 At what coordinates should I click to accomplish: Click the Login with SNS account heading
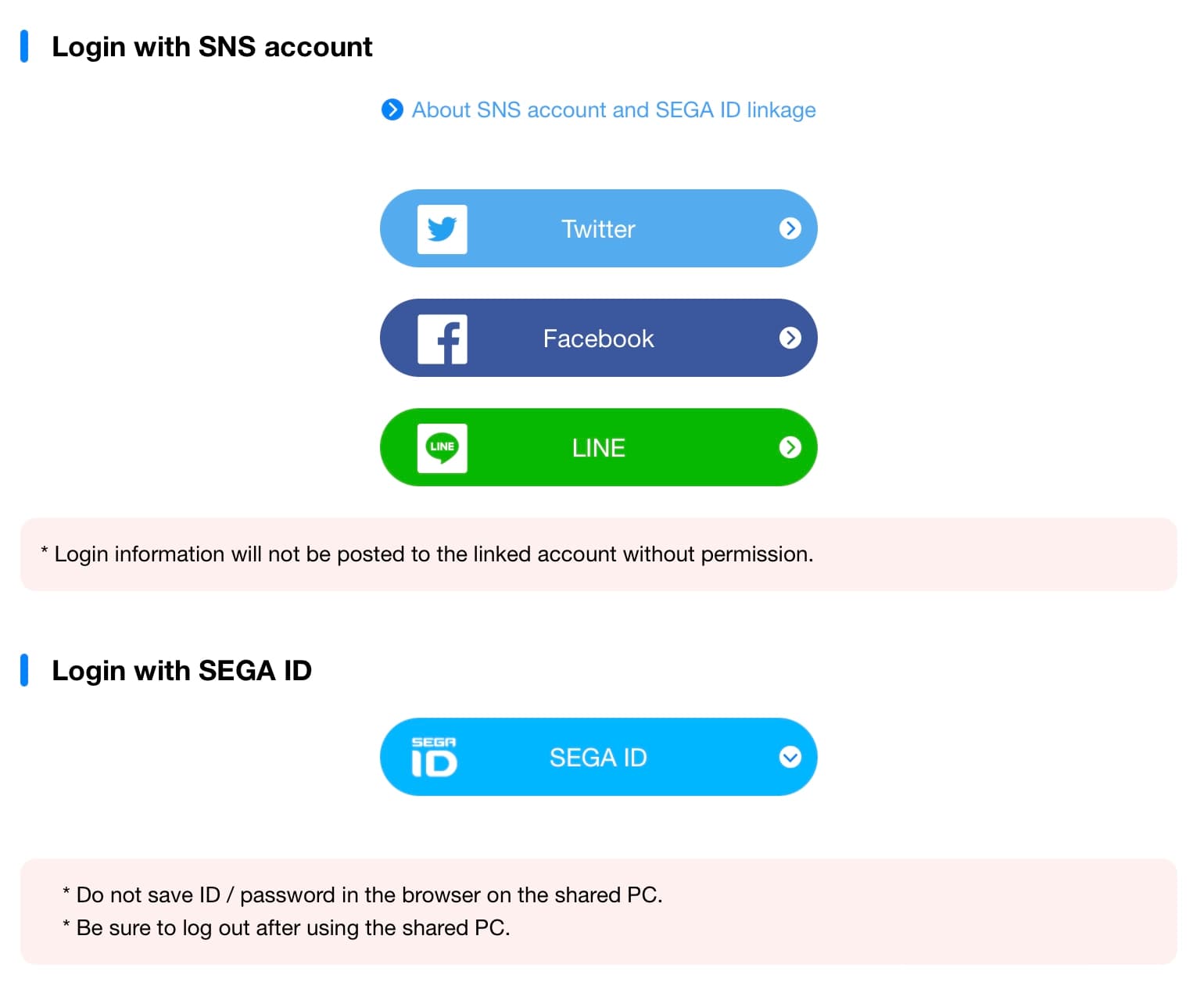pyautogui.click(x=212, y=47)
